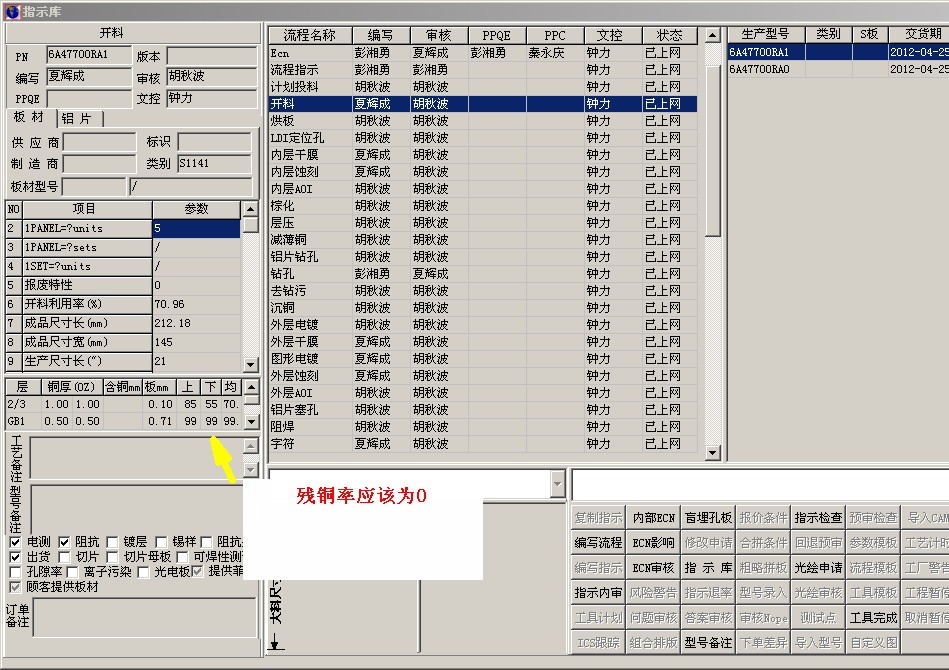Click the 供应商 input field
The image size is (949, 670).
coord(99,142)
